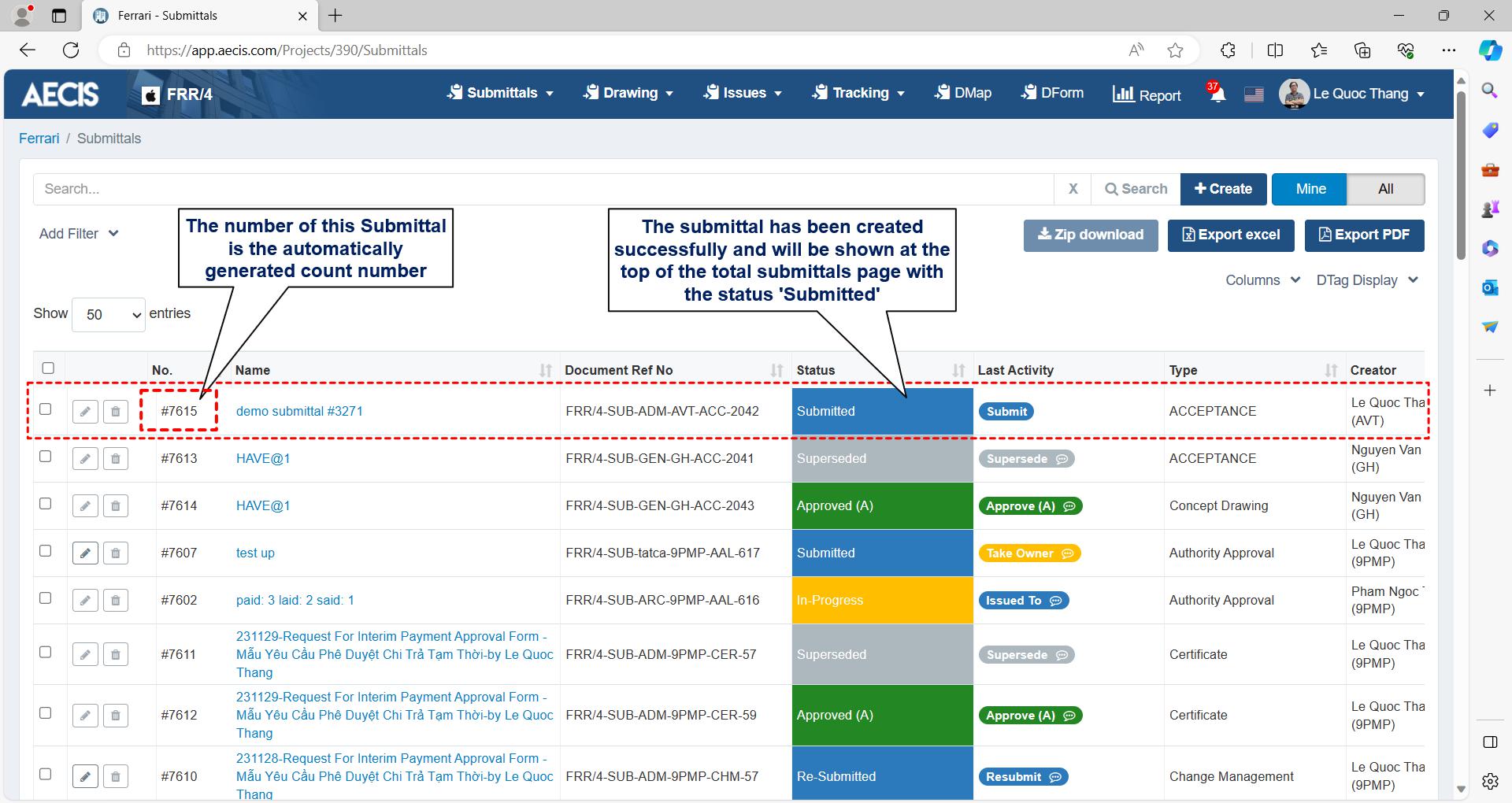Open the Show entries count selector
The image size is (1512, 803).
click(x=109, y=315)
